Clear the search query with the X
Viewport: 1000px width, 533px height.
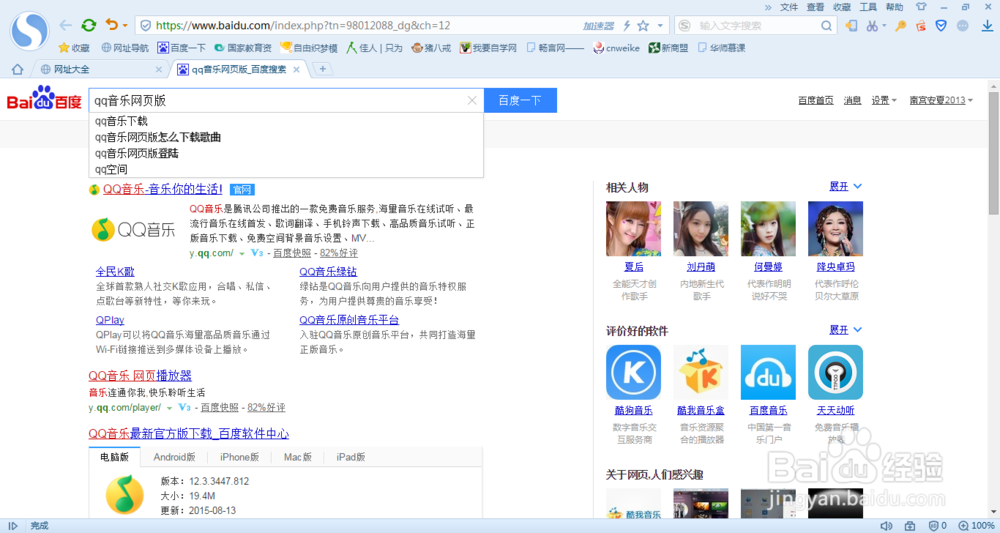coord(472,101)
